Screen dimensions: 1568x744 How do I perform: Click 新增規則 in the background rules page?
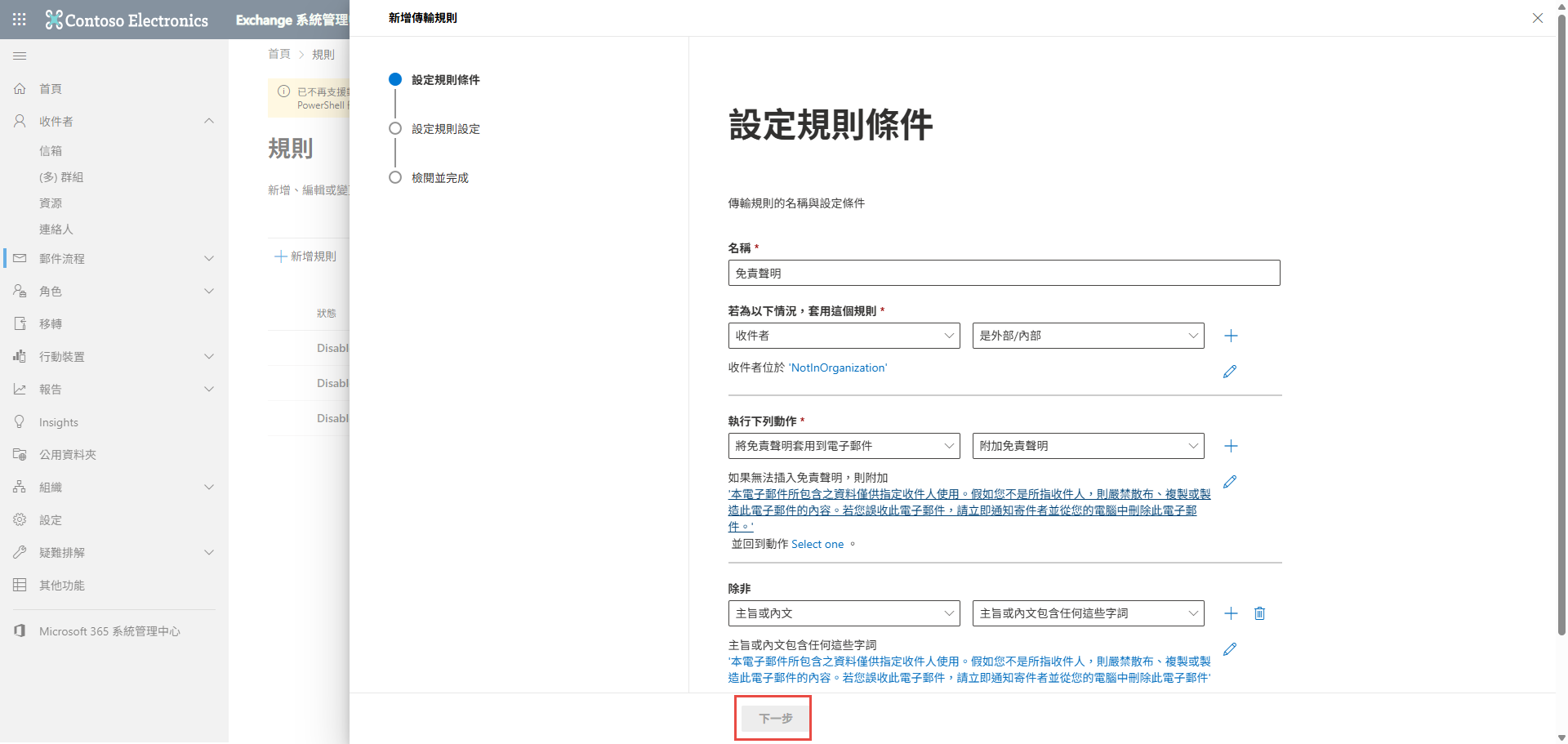305,256
